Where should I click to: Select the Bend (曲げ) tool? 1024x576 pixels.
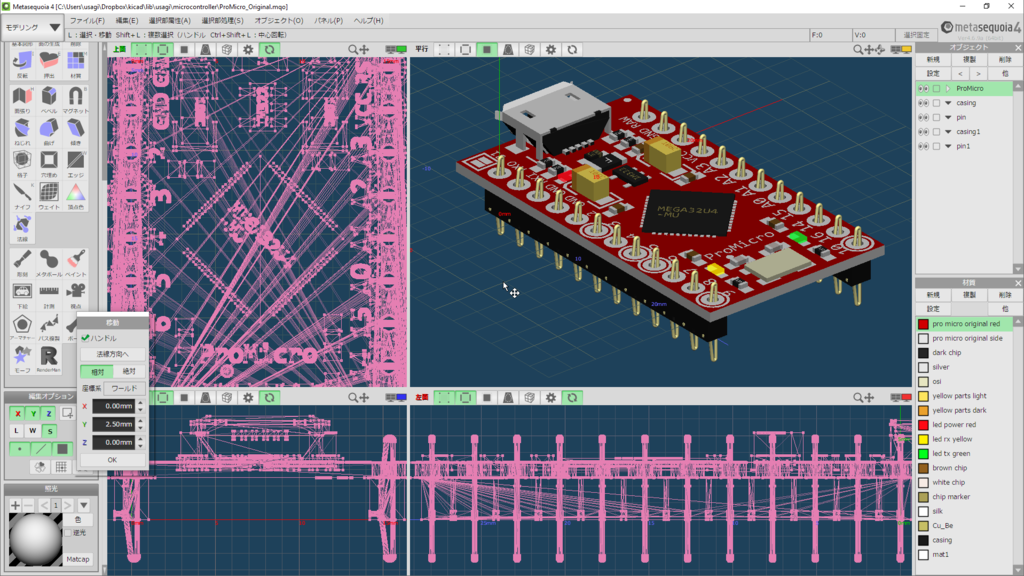point(49,132)
